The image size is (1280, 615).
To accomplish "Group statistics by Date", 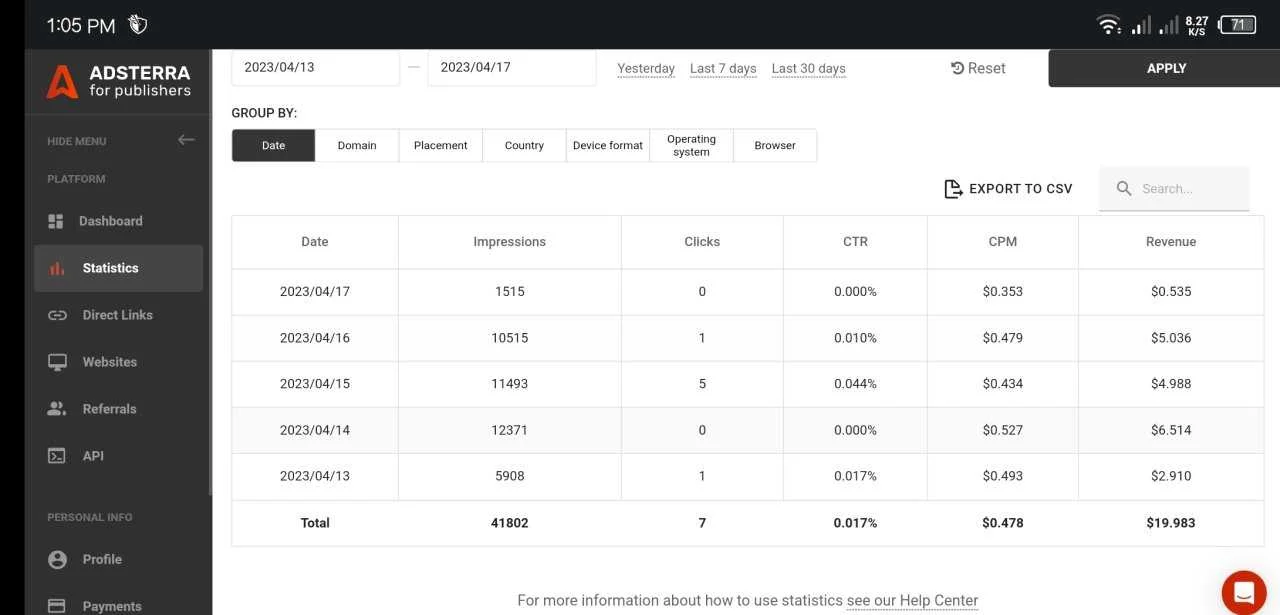I will click(x=273, y=145).
